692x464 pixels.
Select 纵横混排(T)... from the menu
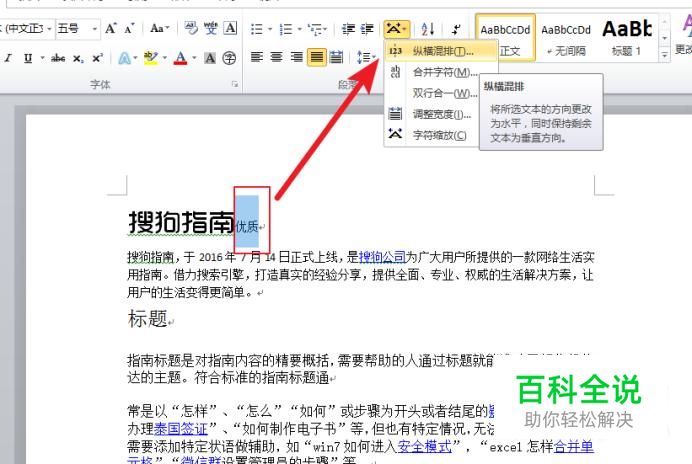pyautogui.click(x=441, y=51)
